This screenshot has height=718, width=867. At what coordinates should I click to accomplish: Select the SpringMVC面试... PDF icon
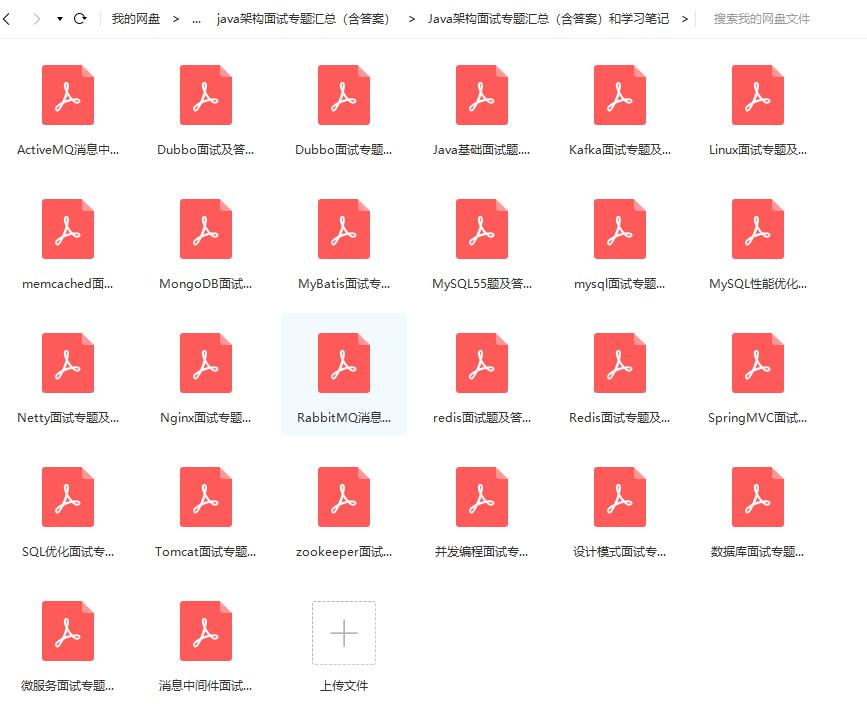pos(758,363)
